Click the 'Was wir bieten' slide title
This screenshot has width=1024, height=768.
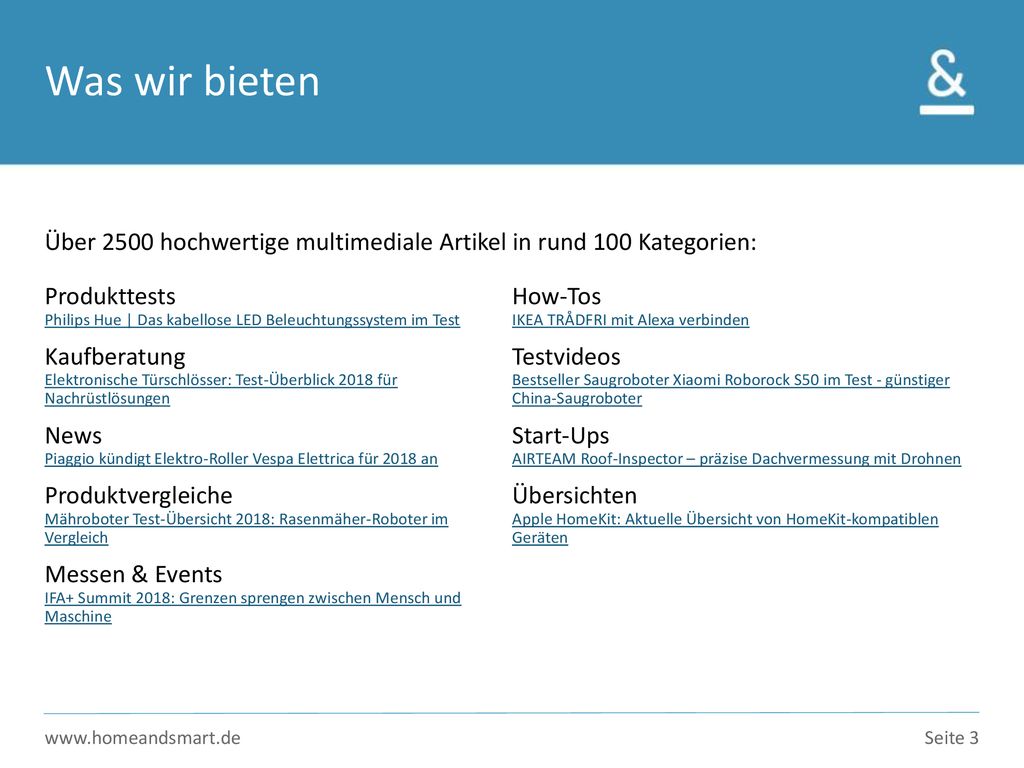click(x=182, y=81)
